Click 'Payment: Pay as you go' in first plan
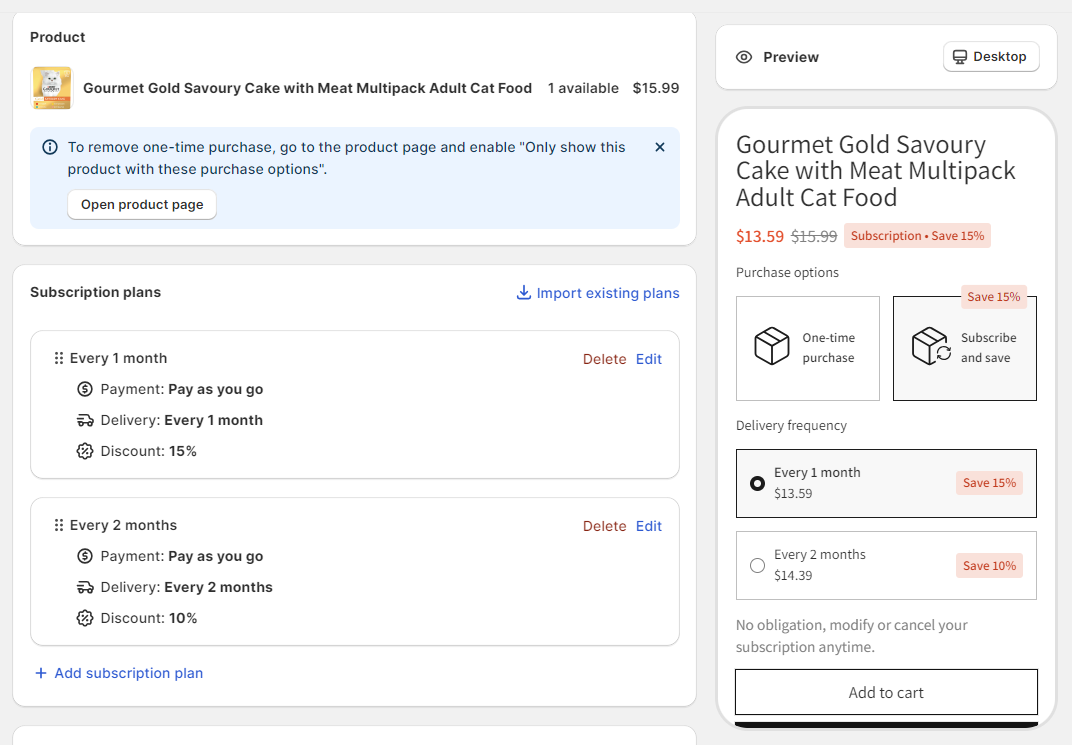The height and width of the screenshot is (745, 1072). (x=182, y=389)
